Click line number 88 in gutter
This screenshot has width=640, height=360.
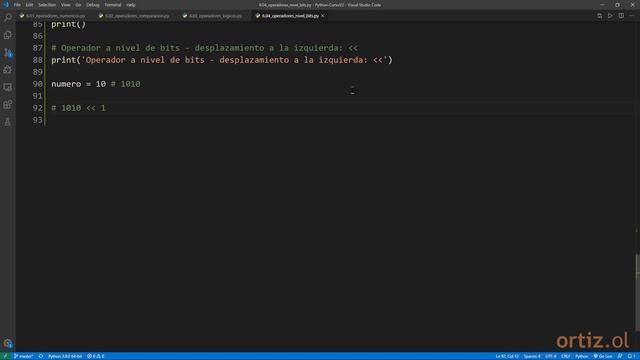click(38, 60)
